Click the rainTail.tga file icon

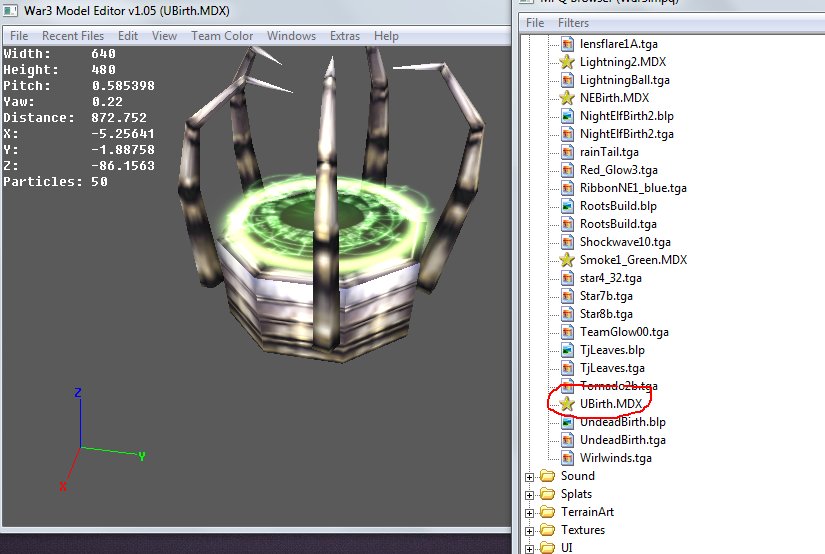coord(567,152)
